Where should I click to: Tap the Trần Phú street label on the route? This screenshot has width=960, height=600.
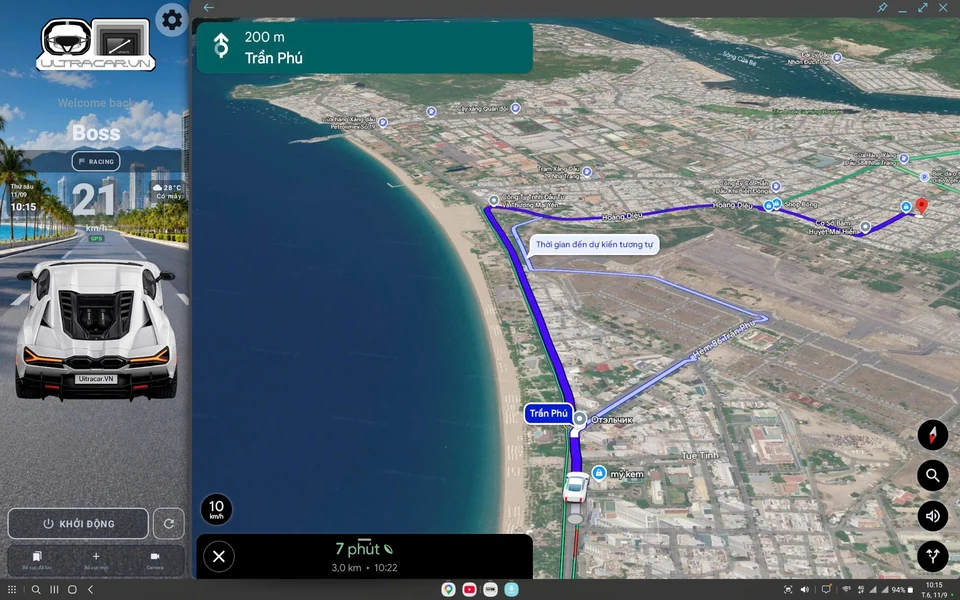549,413
